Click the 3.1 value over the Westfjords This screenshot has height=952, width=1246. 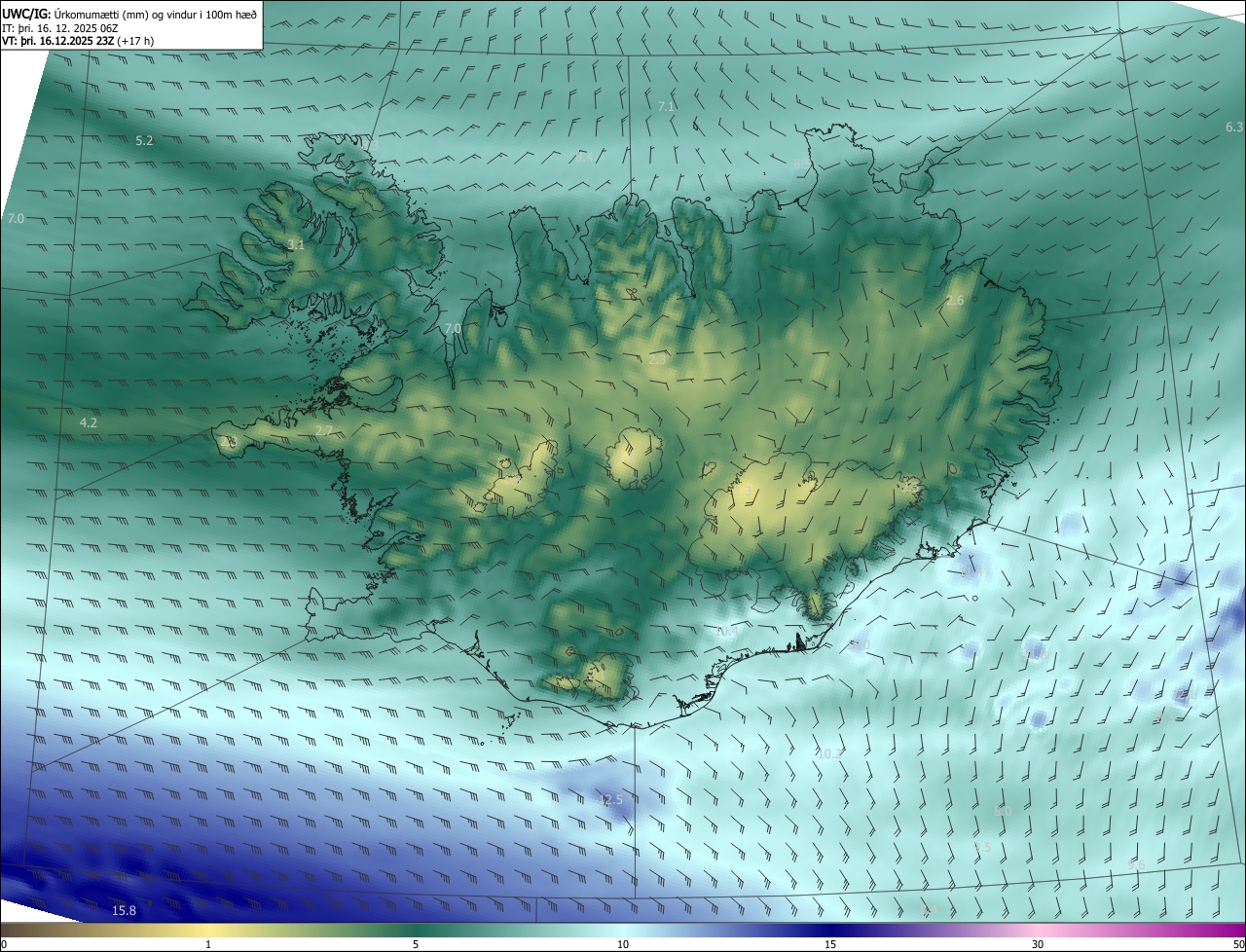coord(296,245)
